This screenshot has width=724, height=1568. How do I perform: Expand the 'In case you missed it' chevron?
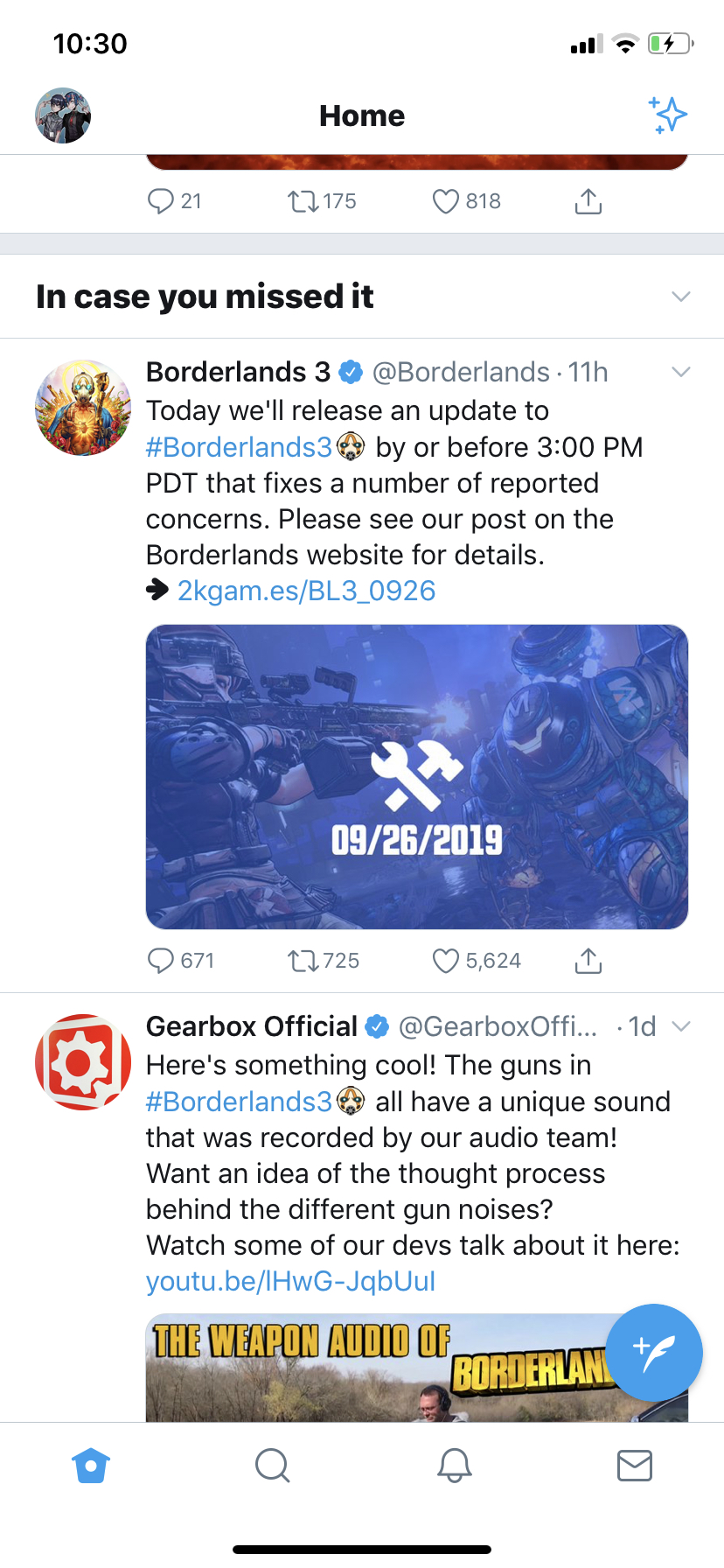pyautogui.click(x=681, y=297)
